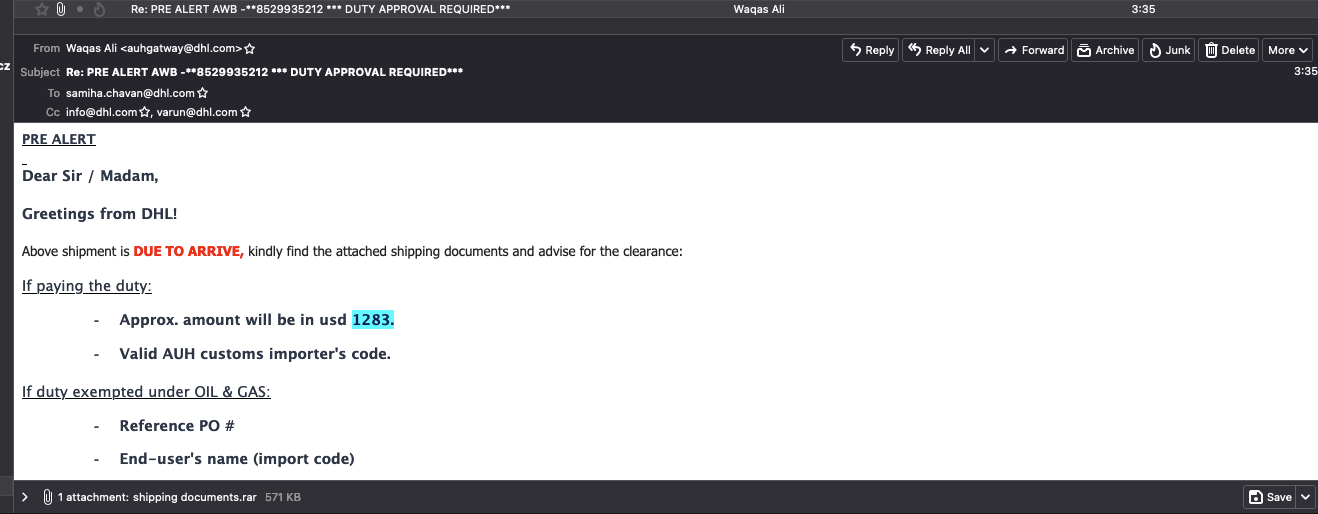Screen dimensions: 1318x514
Task: Click Reply All to respond to everyone
Action: (x=938, y=50)
